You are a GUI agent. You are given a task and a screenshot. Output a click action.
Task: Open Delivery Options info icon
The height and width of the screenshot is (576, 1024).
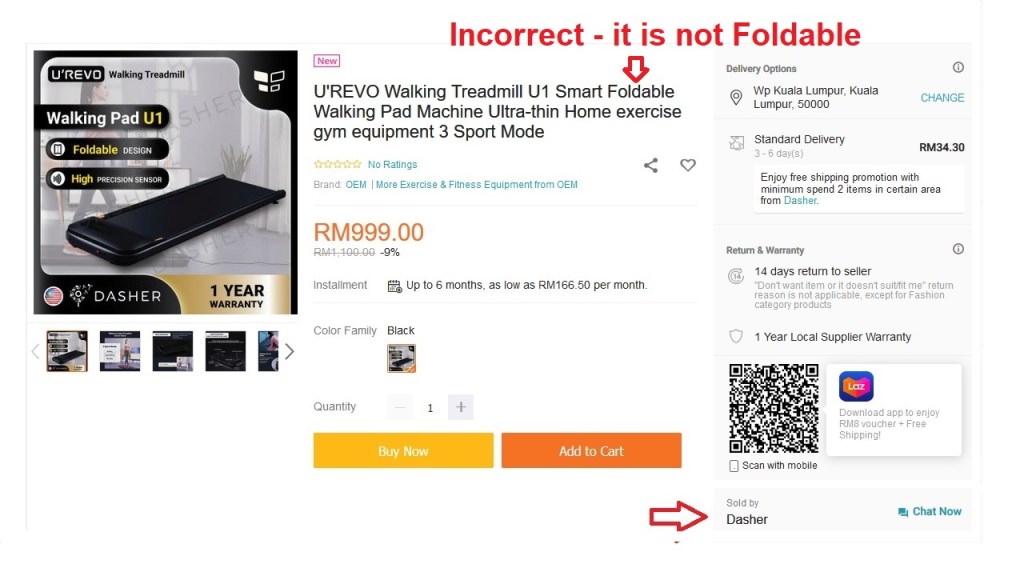tap(958, 67)
